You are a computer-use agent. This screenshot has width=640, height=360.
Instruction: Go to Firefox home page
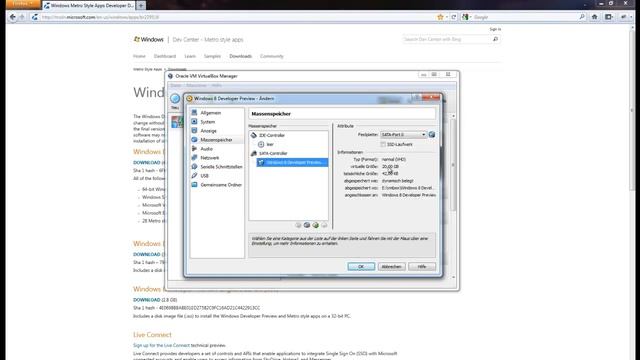(x=595, y=17)
